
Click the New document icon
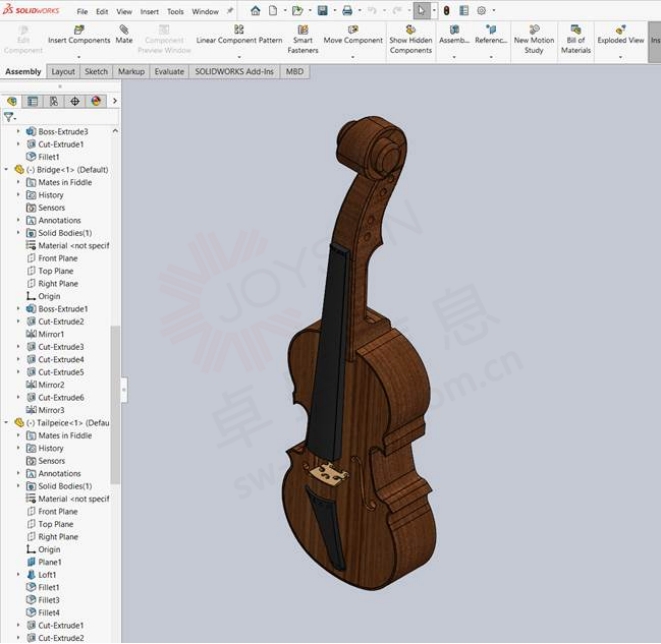coord(273,11)
